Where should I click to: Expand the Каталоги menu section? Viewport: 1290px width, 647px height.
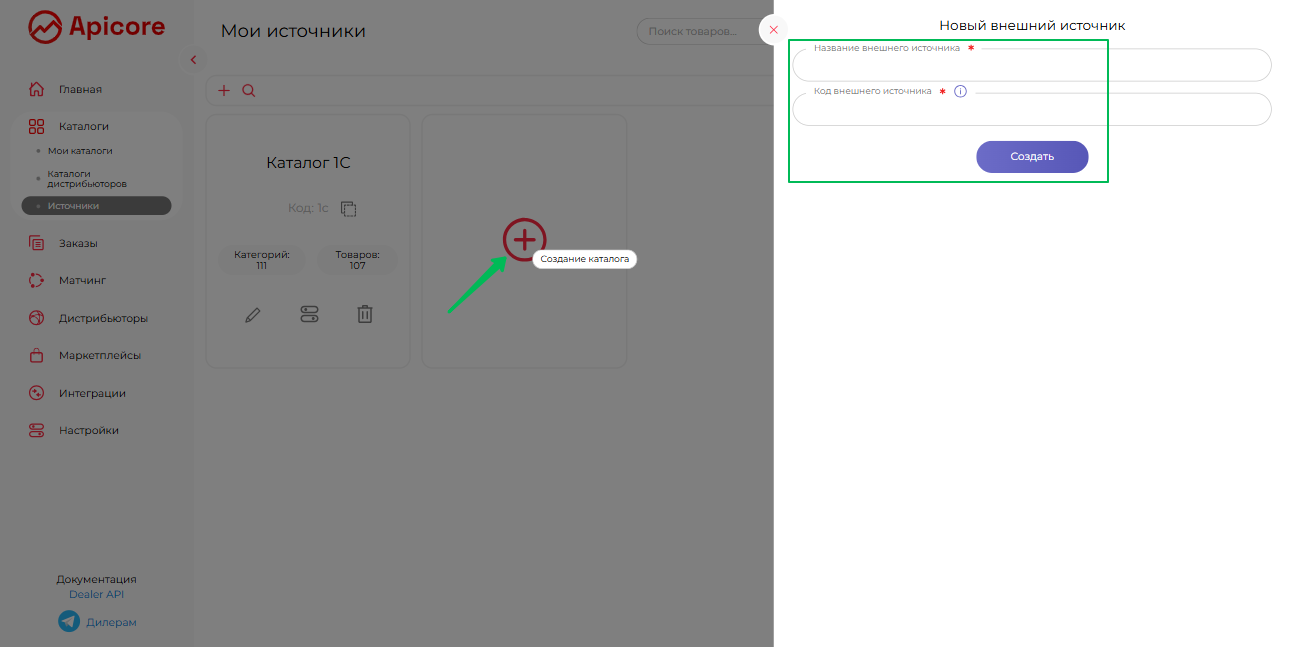pyautogui.click(x=84, y=127)
